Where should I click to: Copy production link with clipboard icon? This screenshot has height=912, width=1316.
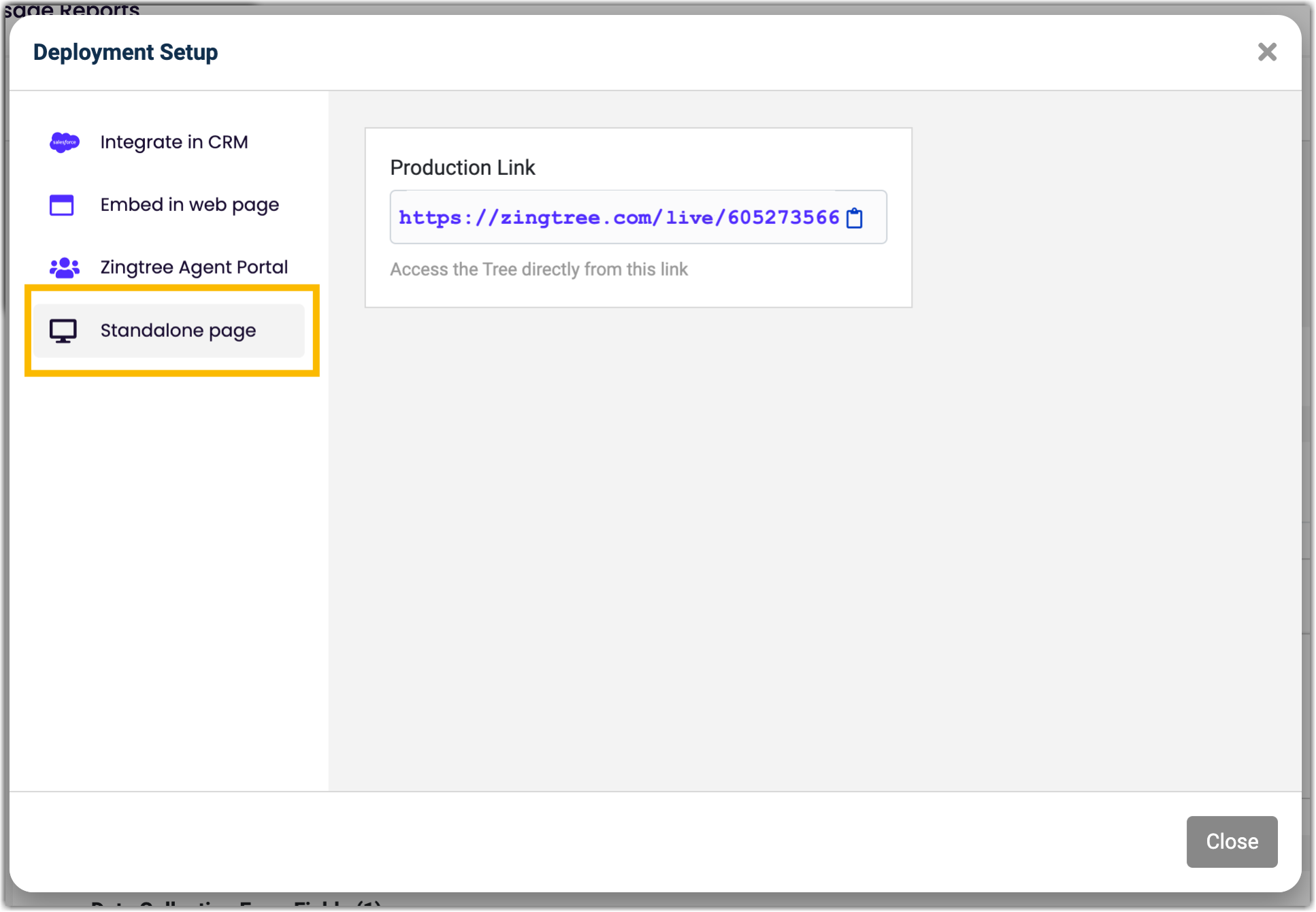pyautogui.click(x=855, y=218)
